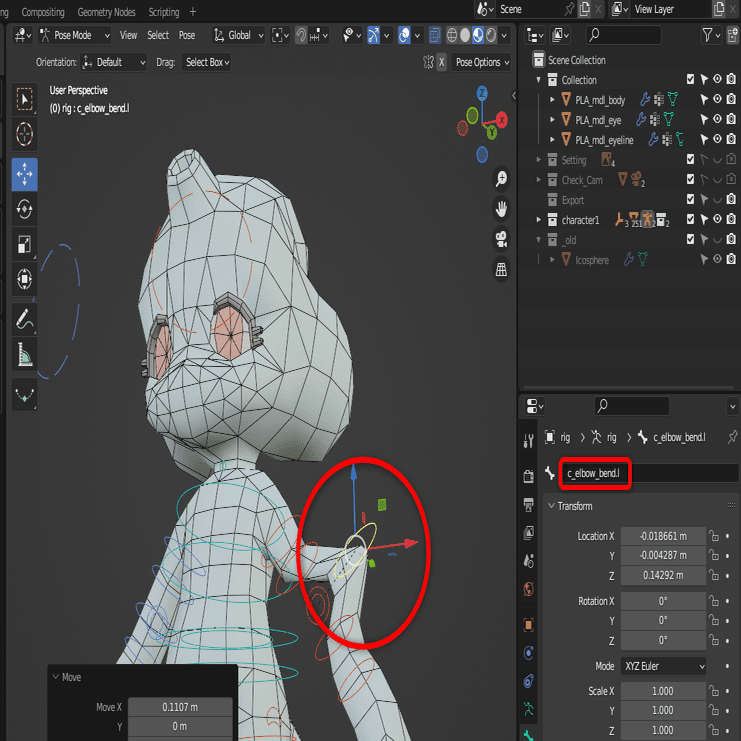This screenshot has height=741, width=741.
Task: Lock the Location X lock icon
Action: point(714,536)
